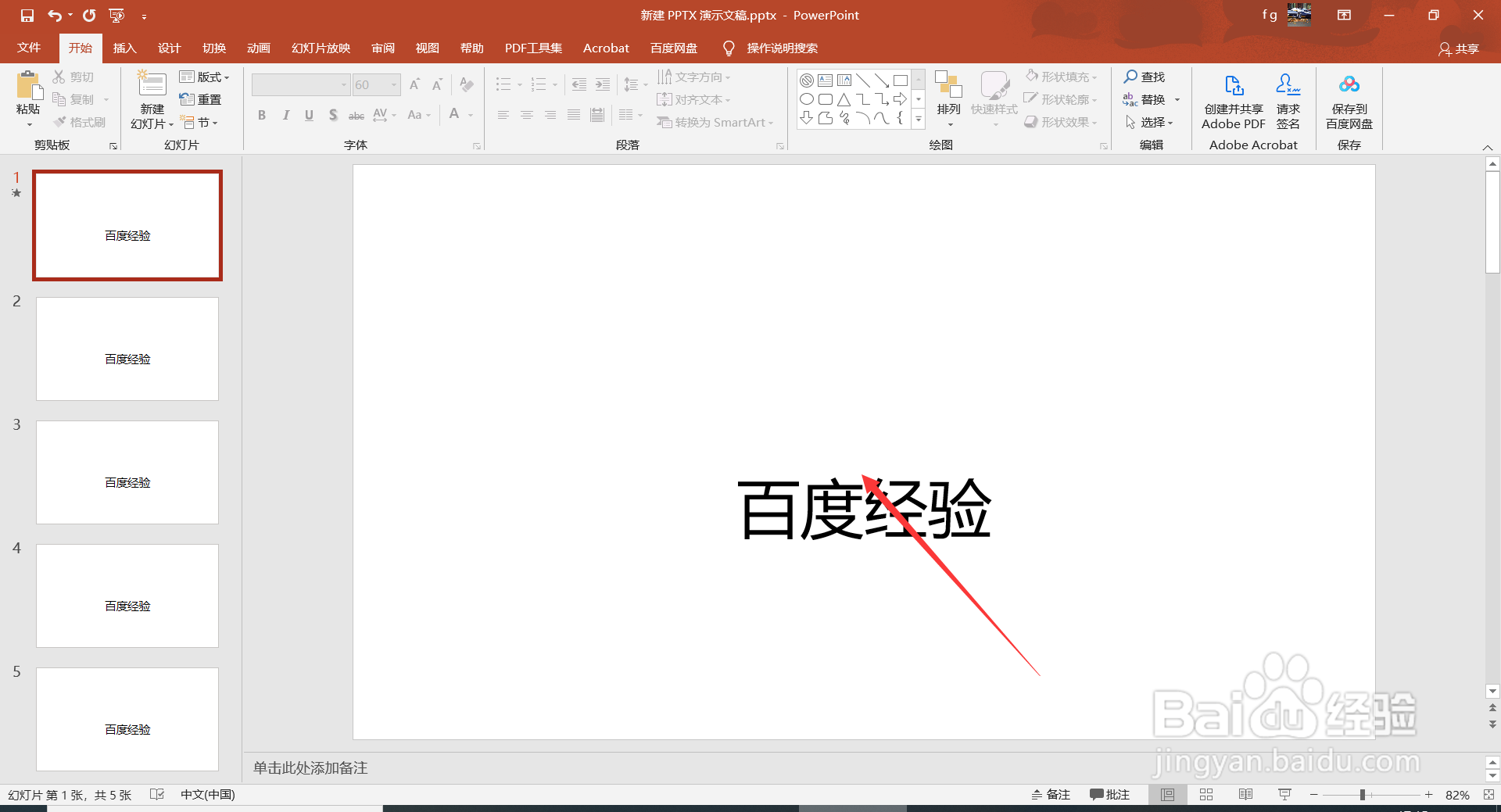Click the Copy (复制) button
The height and width of the screenshot is (812, 1501).
[73, 99]
